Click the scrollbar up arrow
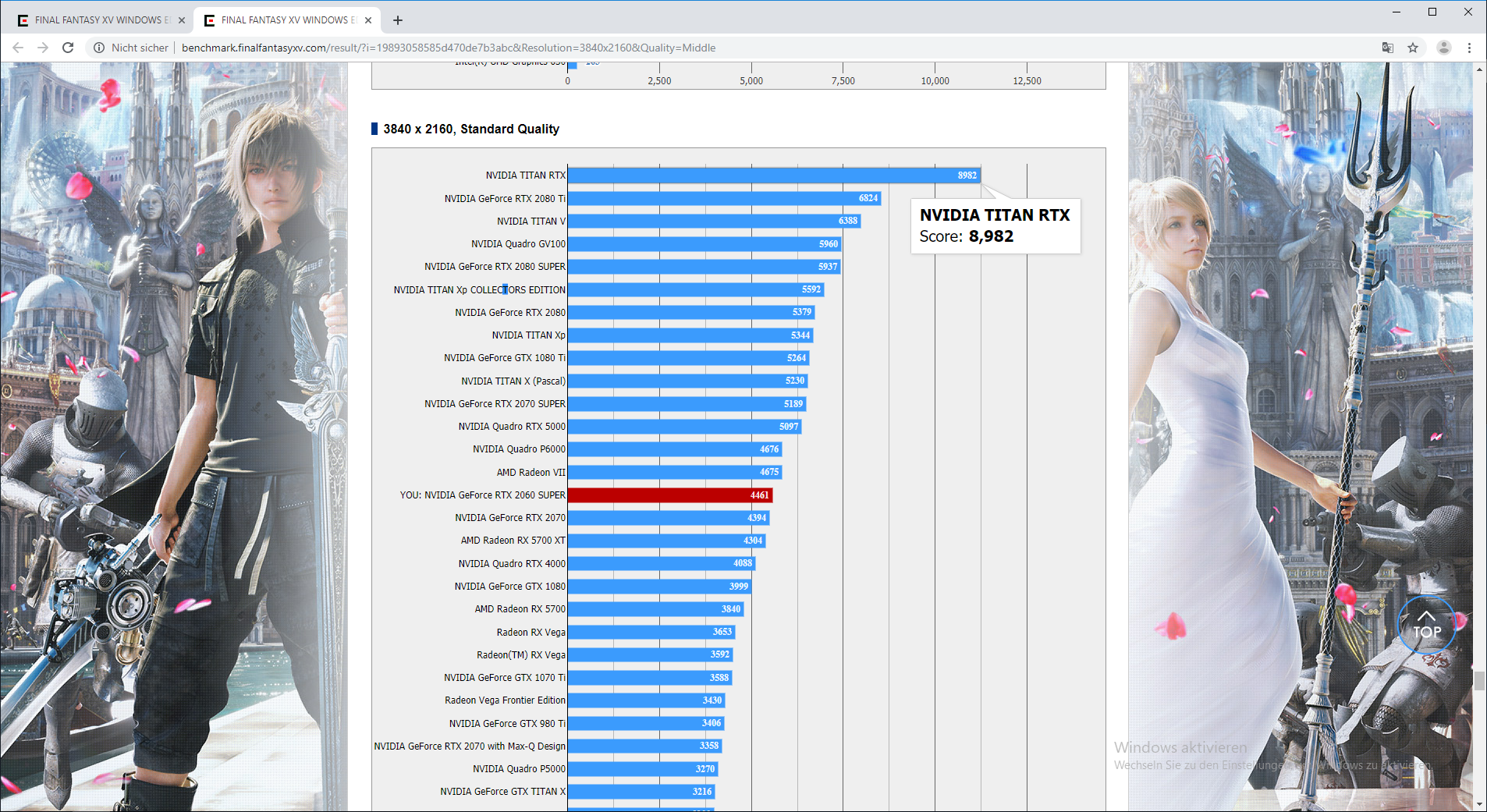This screenshot has width=1487, height=812. 1479,69
